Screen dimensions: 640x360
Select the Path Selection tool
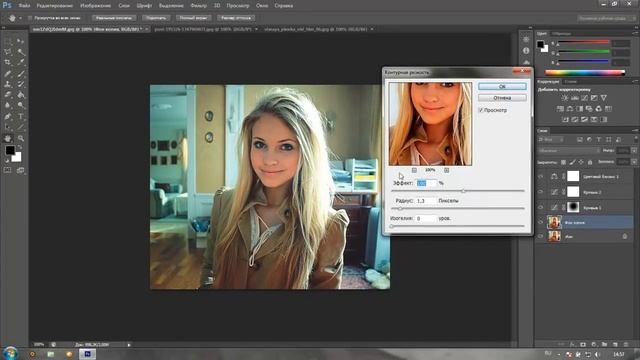click(8, 127)
